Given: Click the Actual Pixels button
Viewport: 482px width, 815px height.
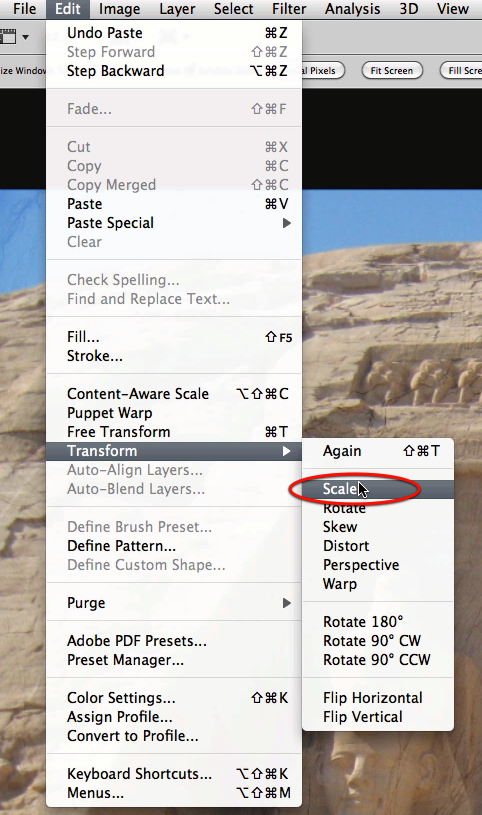Looking at the screenshot, I should 322,71.
